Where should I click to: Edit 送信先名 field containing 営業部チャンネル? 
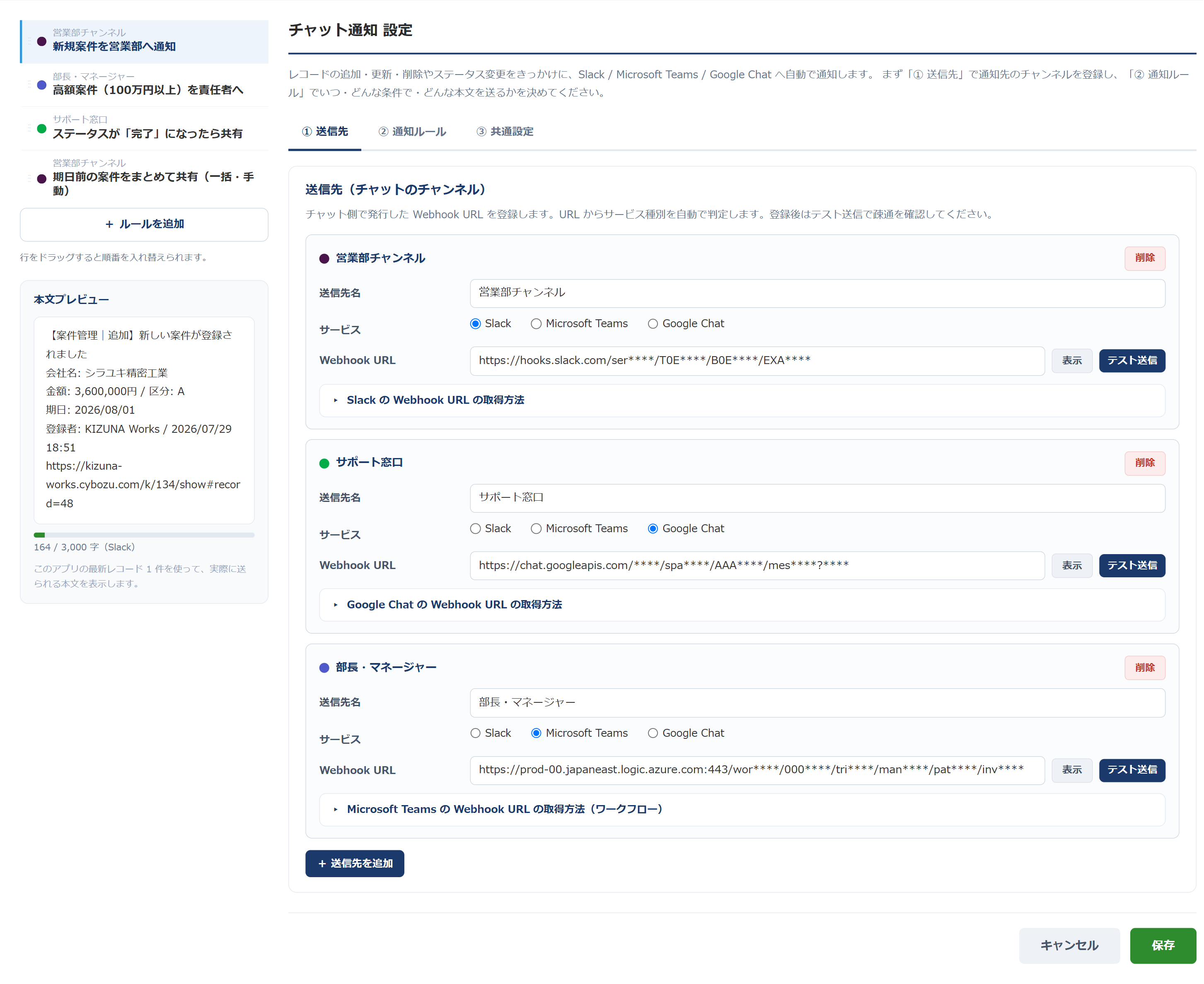[817, 293]
